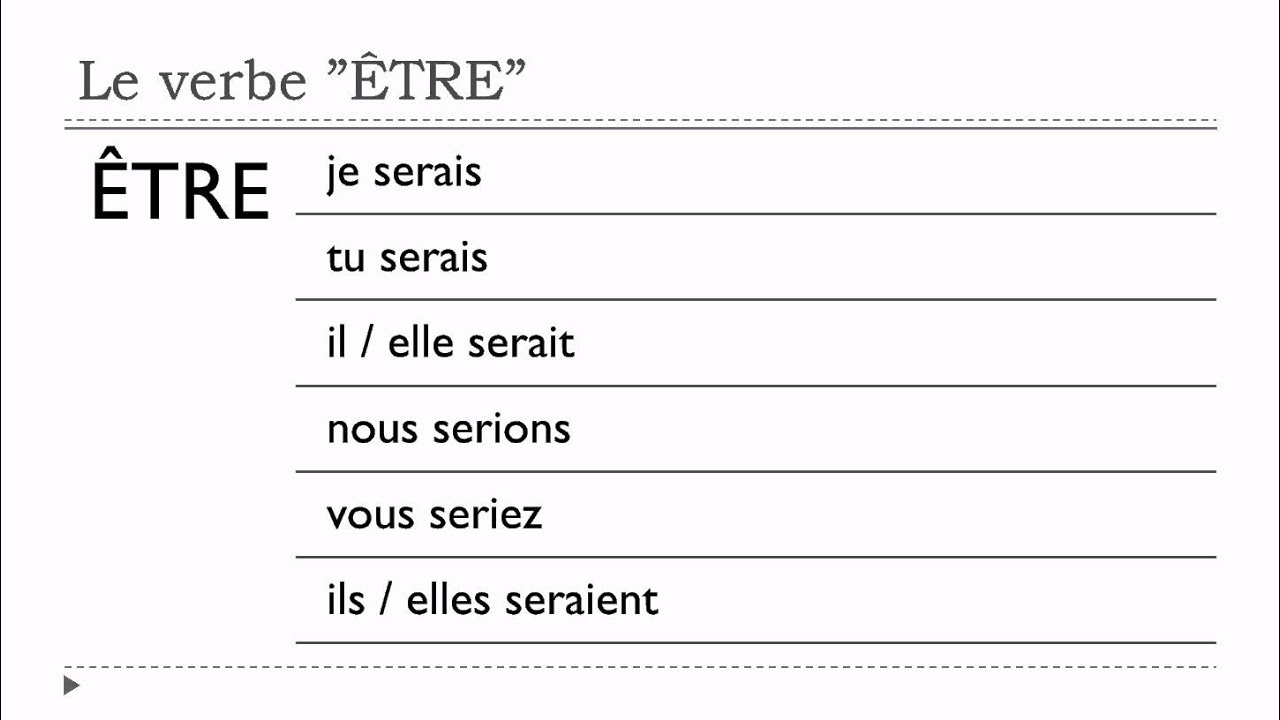Image resolution: width=1280 pixels, height=720 pixels.
Task: Select the verb form "serait"
Action: [522, 343]
